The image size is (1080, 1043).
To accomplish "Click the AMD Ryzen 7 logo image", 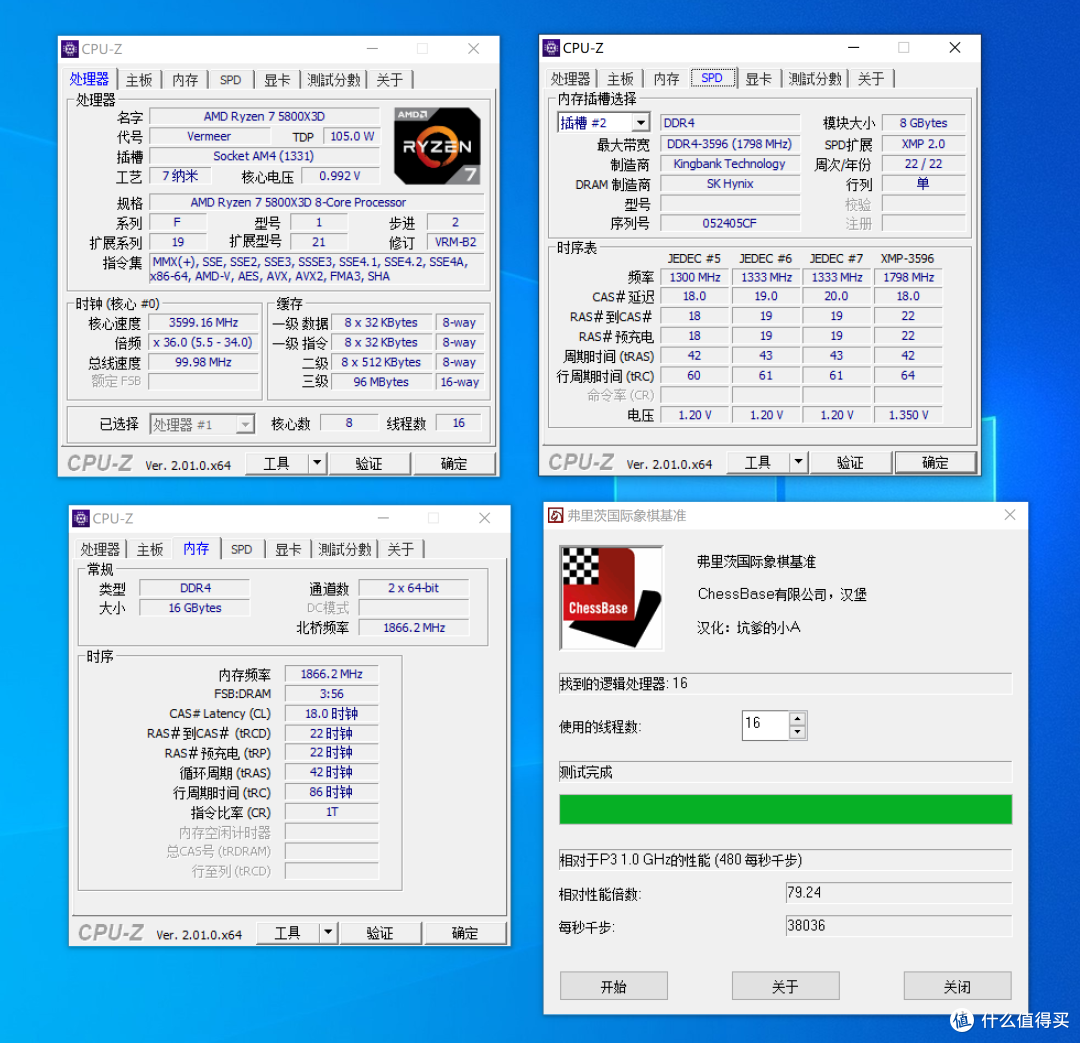I will [437, 145].
